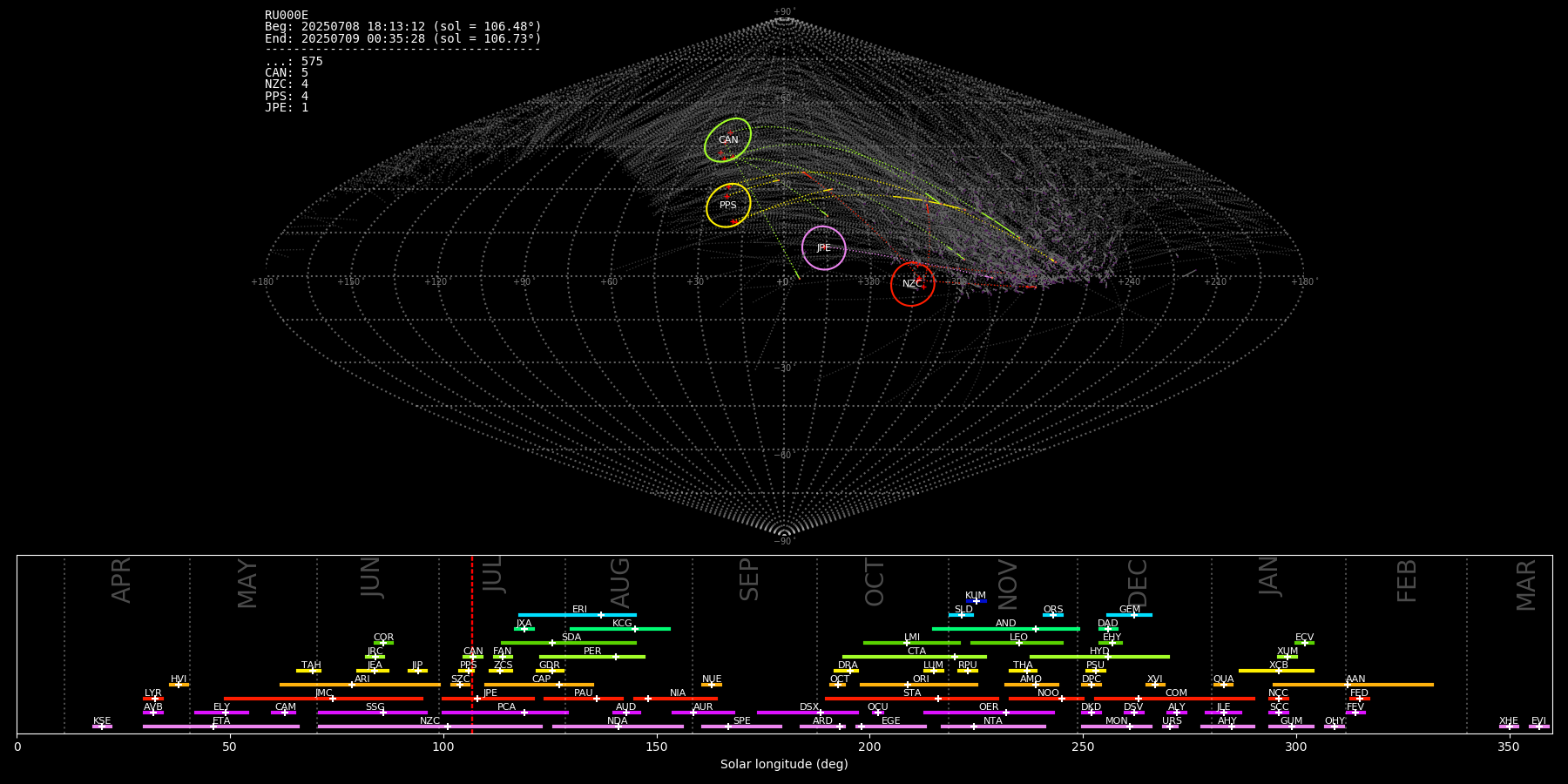Click the XHE shower label in timeline
Screen dimensions: 1568x784
click(x=1509, y=720)
